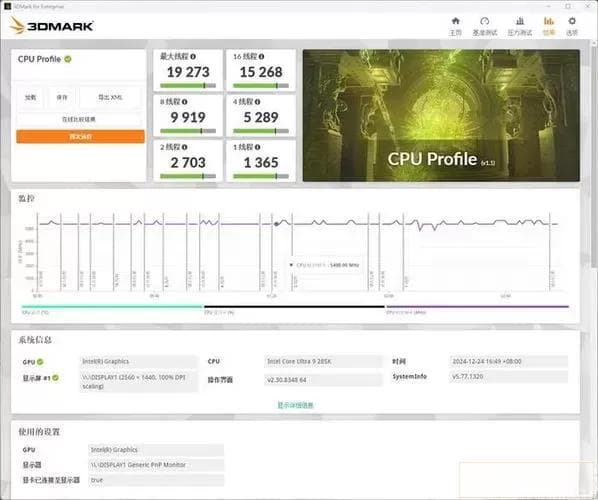Toggle the black CPU legend line
The width and height of the screenshot is (598, 500).
click(294, 307)
